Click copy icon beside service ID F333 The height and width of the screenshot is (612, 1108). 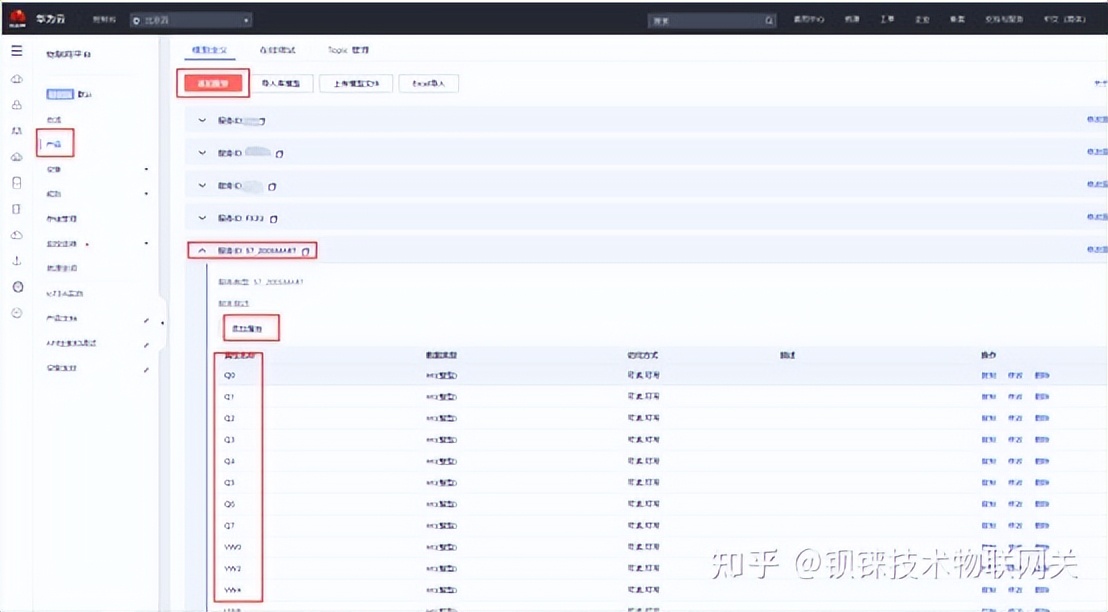[273, 217]
